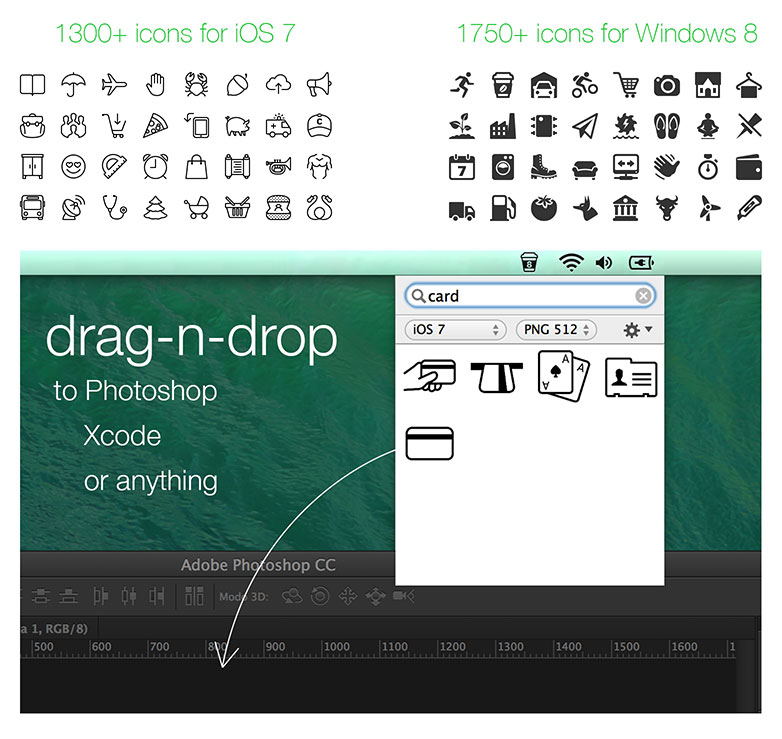Select the ATM card slot icon

pyautogui.click(x=497, y=376)
